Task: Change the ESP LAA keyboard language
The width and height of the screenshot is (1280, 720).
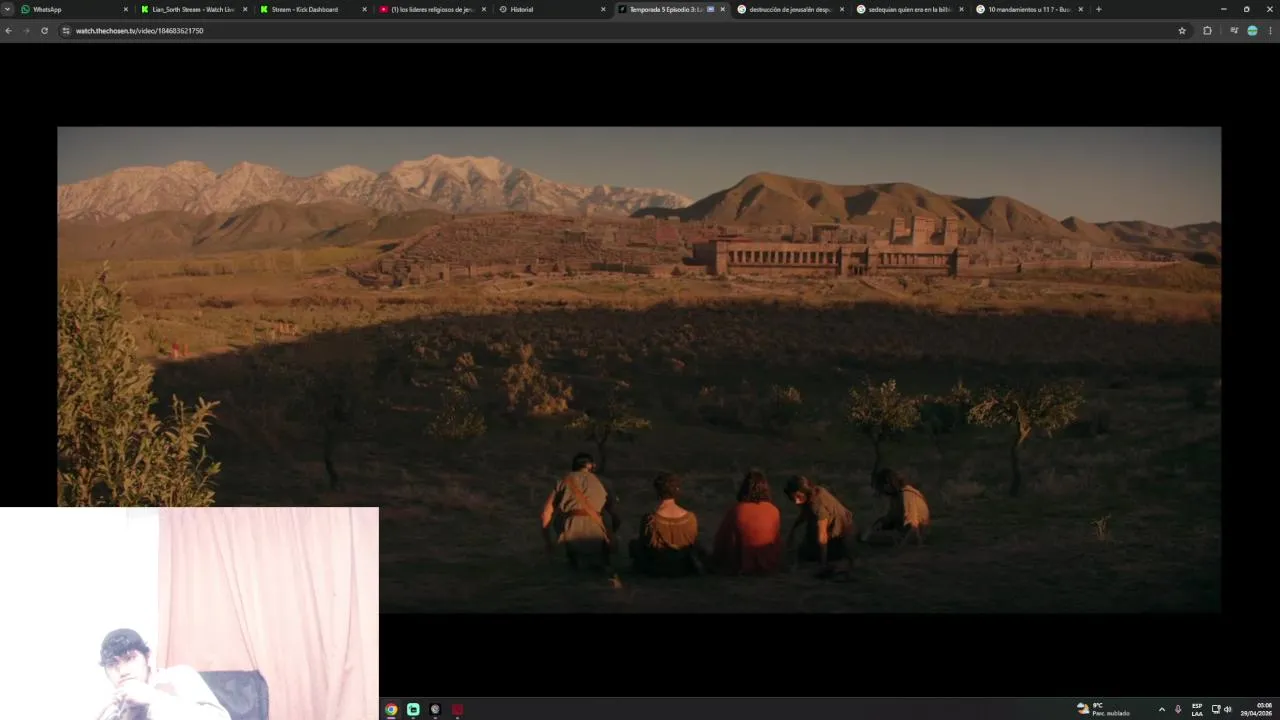Action: click(x=1197, y=709)
